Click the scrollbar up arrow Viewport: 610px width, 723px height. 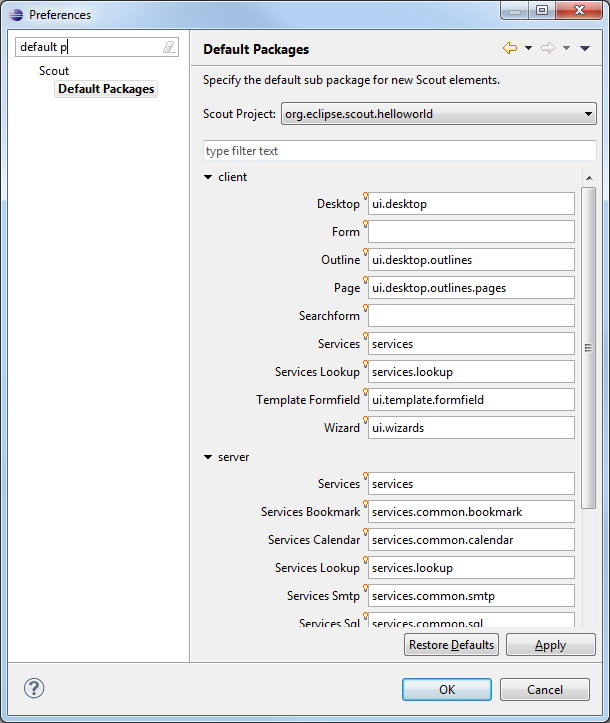coord(589,178)
